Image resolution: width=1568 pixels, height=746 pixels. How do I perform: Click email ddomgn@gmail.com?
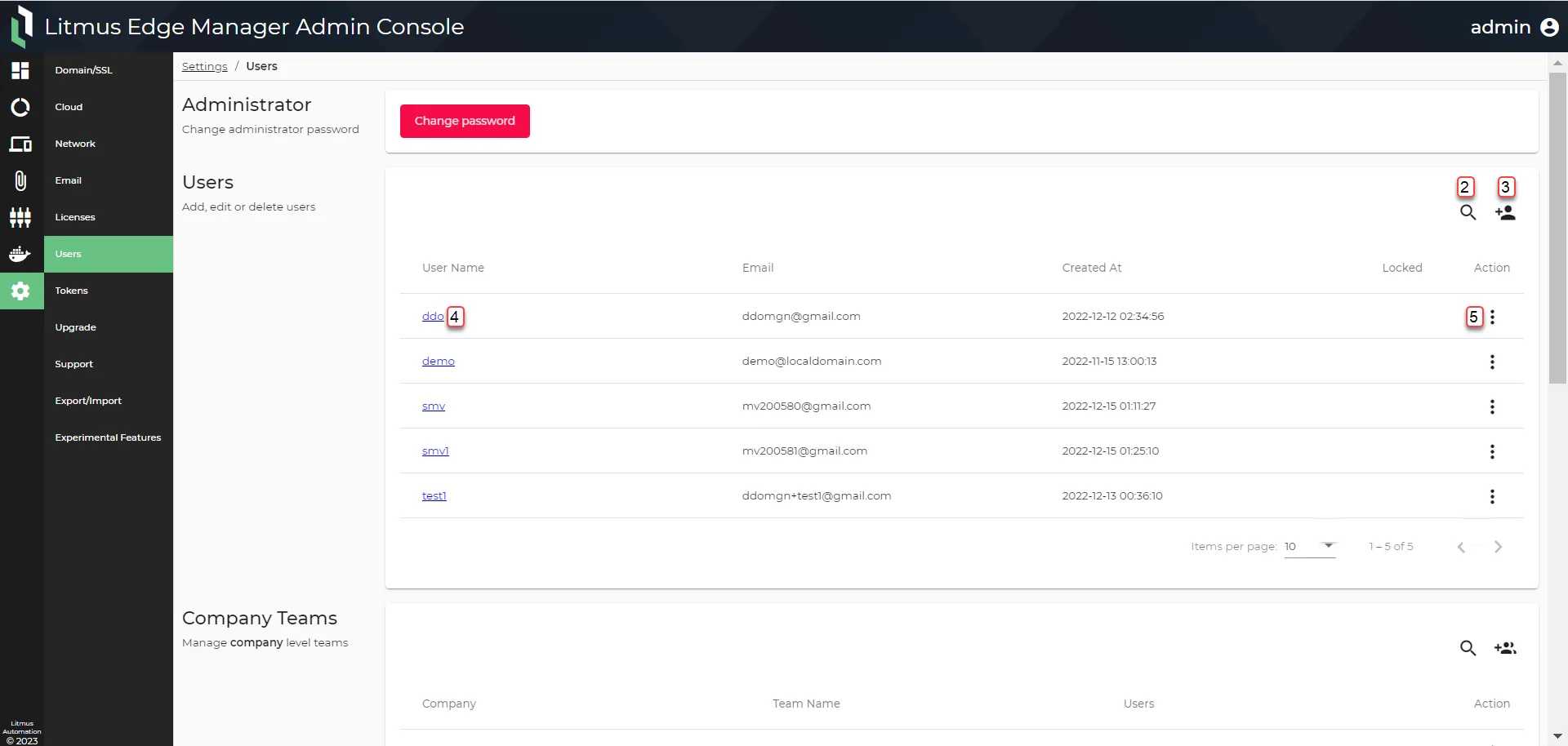801,316
